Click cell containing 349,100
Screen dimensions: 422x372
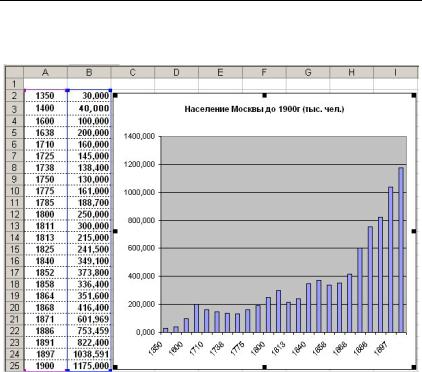click(89, 261)
